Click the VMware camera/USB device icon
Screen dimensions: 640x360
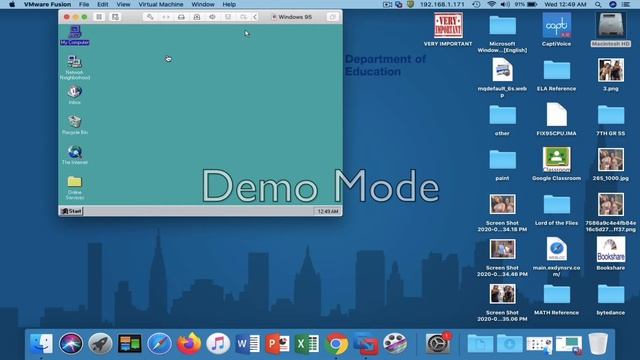(x=243, y=17)
